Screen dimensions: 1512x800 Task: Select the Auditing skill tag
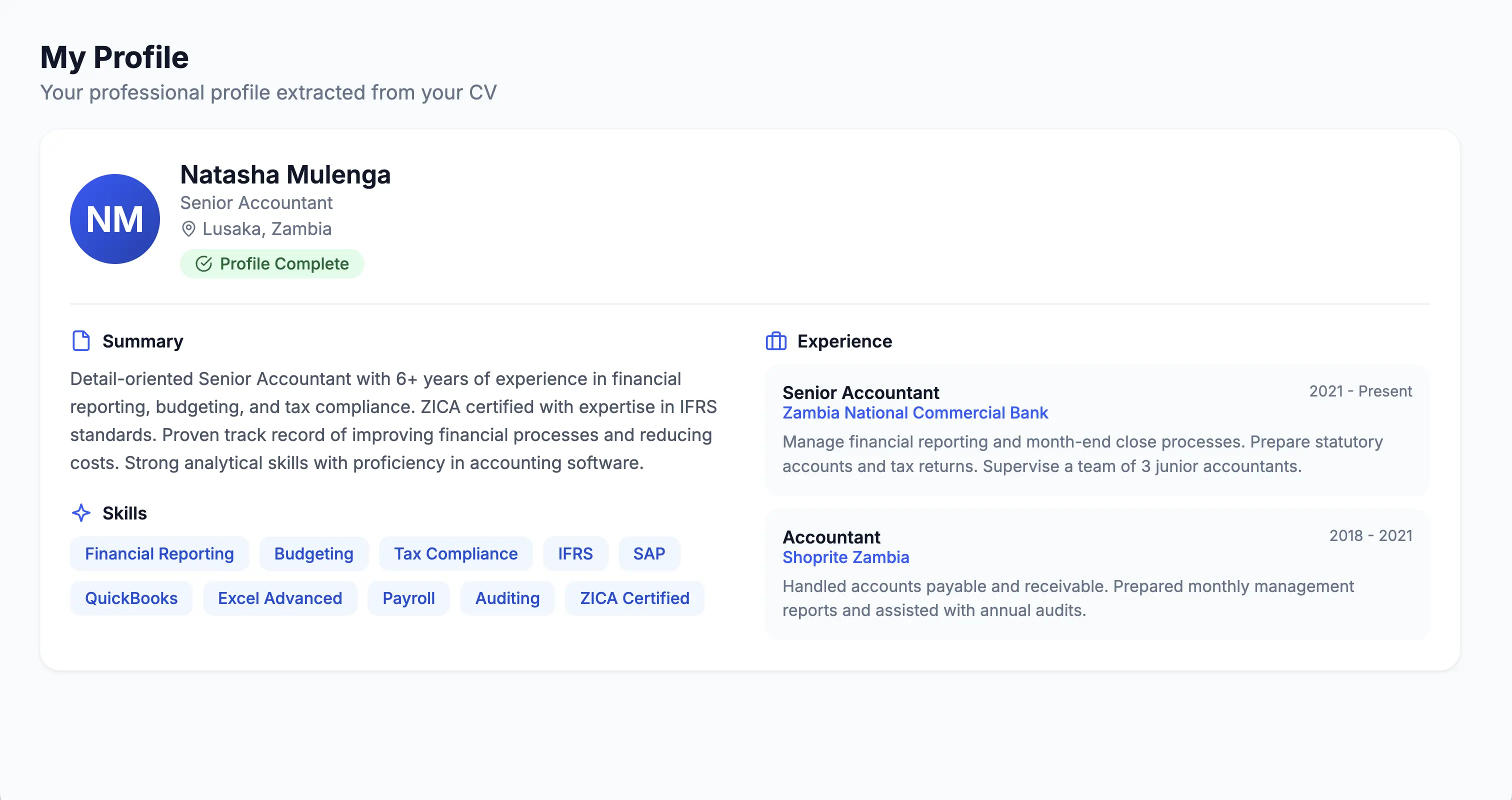click(507, 598)
